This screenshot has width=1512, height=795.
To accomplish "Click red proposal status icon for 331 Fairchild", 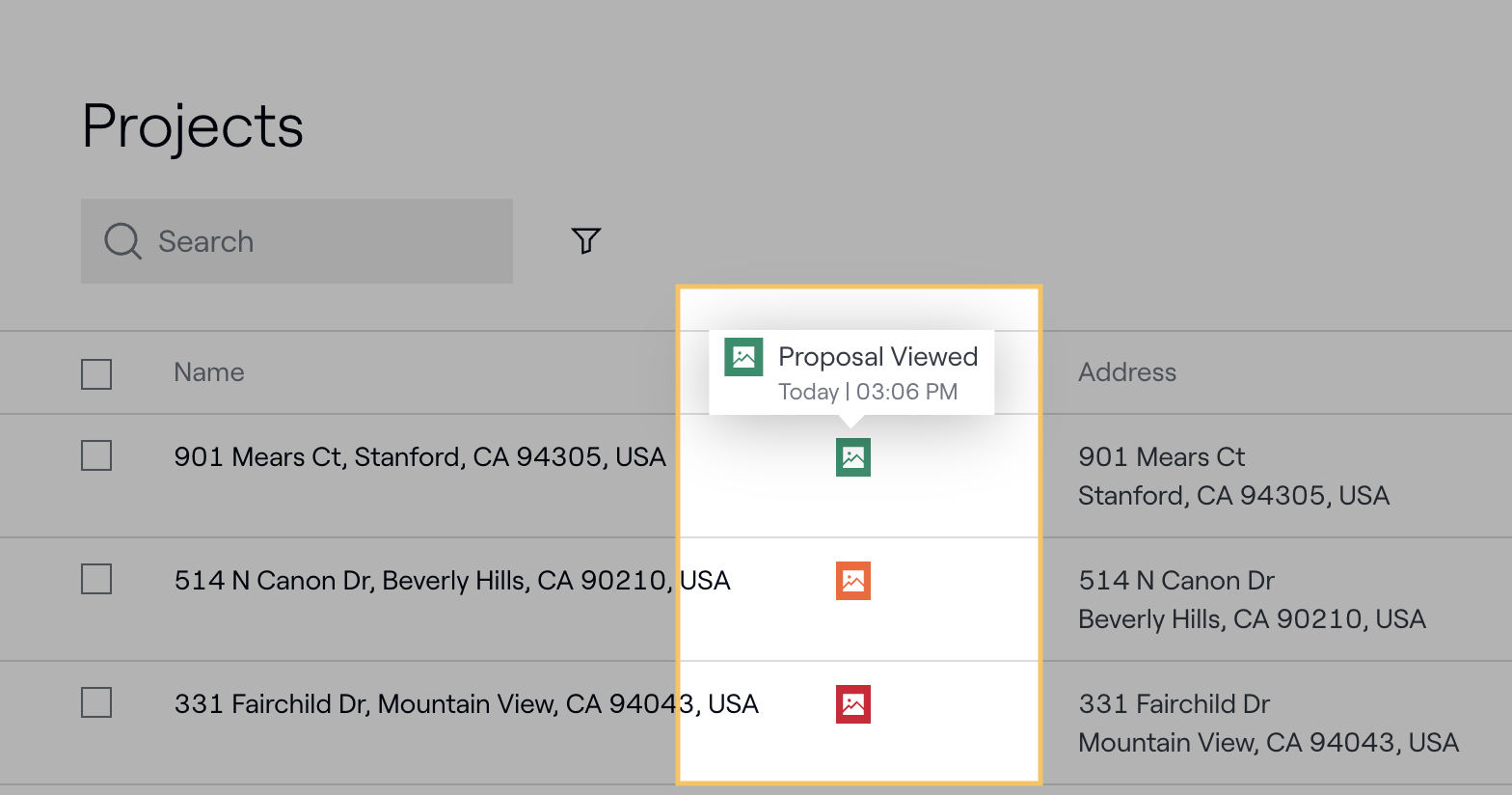I will point(852,704).
